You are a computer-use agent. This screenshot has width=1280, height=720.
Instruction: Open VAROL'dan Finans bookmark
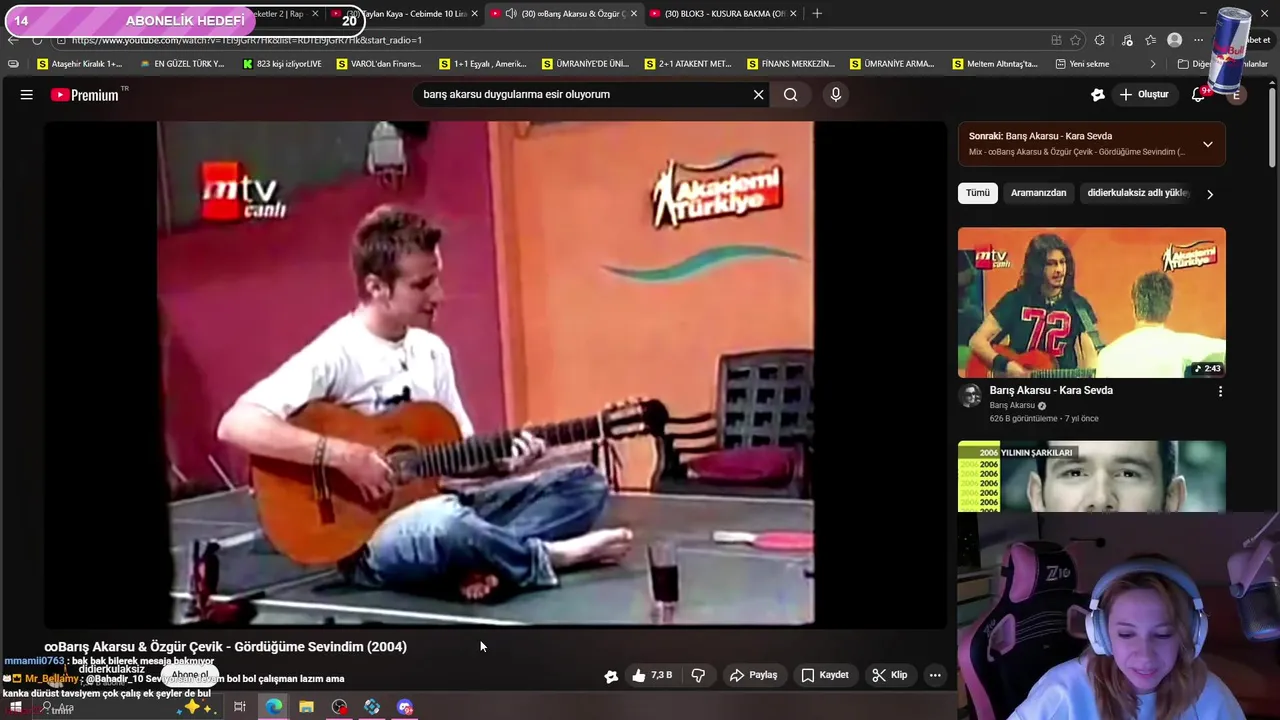[x=379, y=64]
